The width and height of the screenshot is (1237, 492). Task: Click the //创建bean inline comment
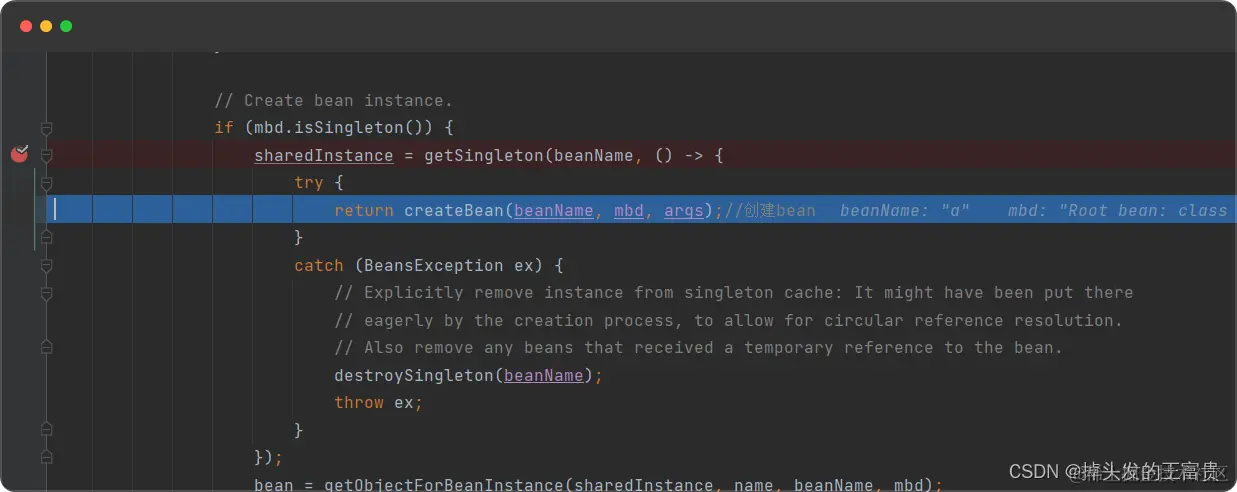click(x=770, y=210)
